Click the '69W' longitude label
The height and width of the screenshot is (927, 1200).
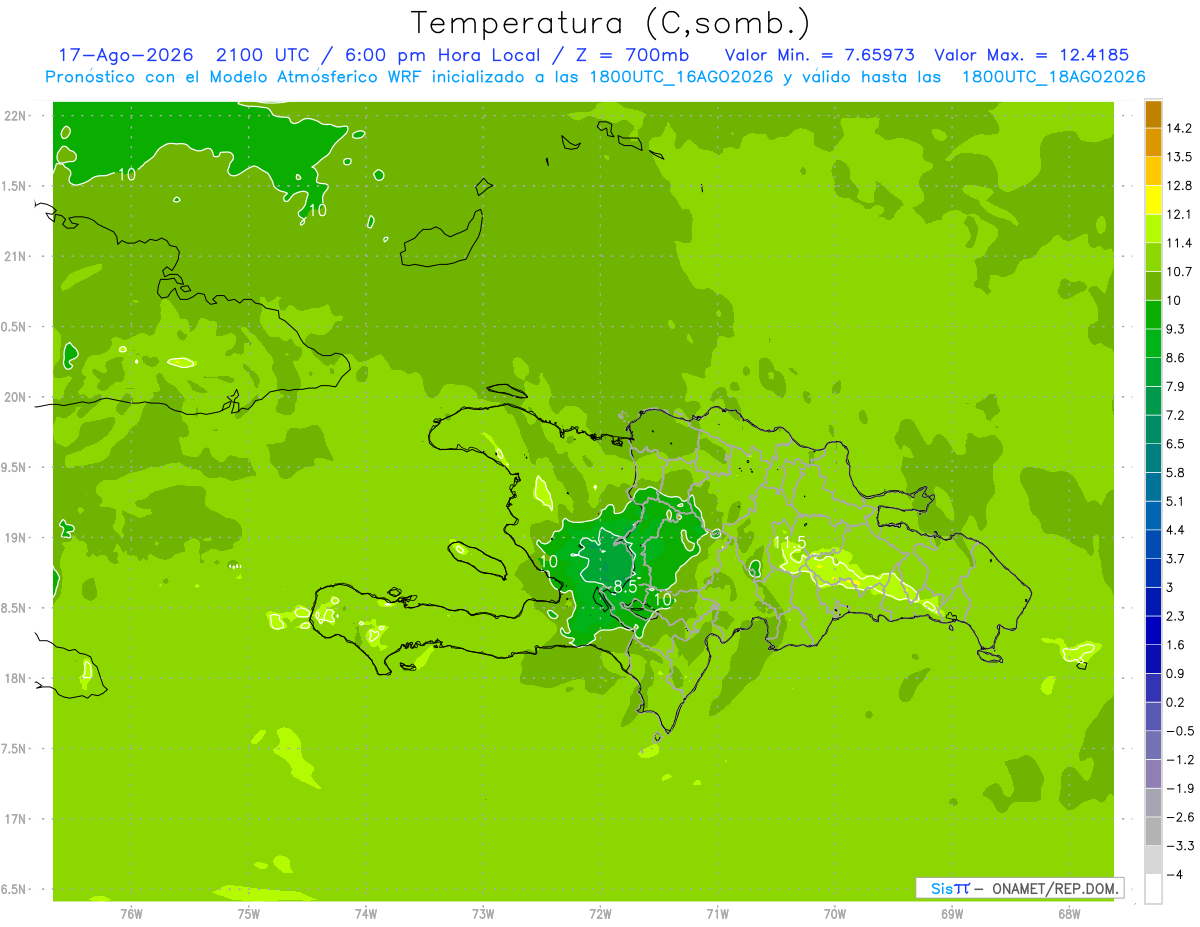[952, 914]
